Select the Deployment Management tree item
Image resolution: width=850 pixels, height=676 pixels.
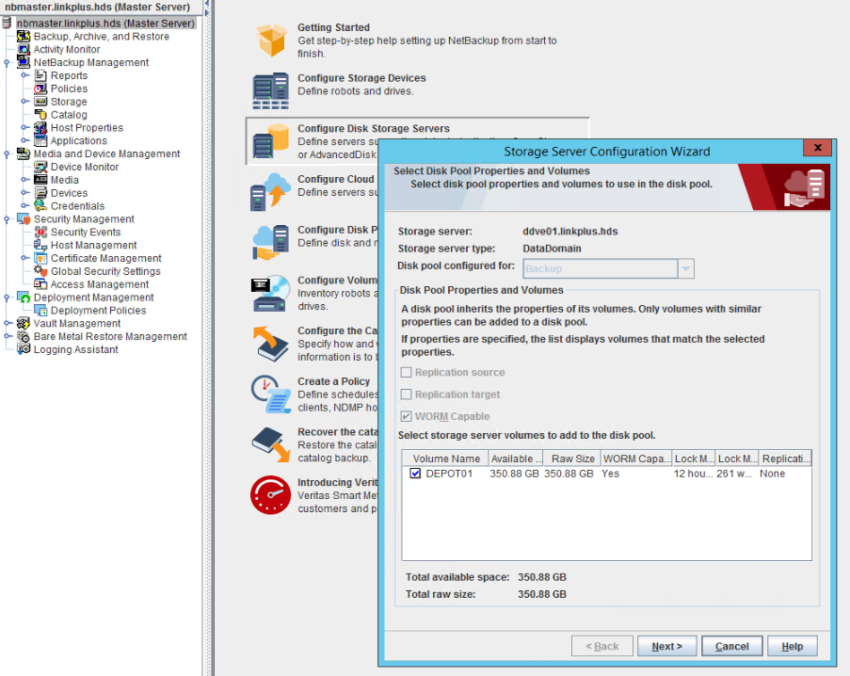tap(94, 297)
